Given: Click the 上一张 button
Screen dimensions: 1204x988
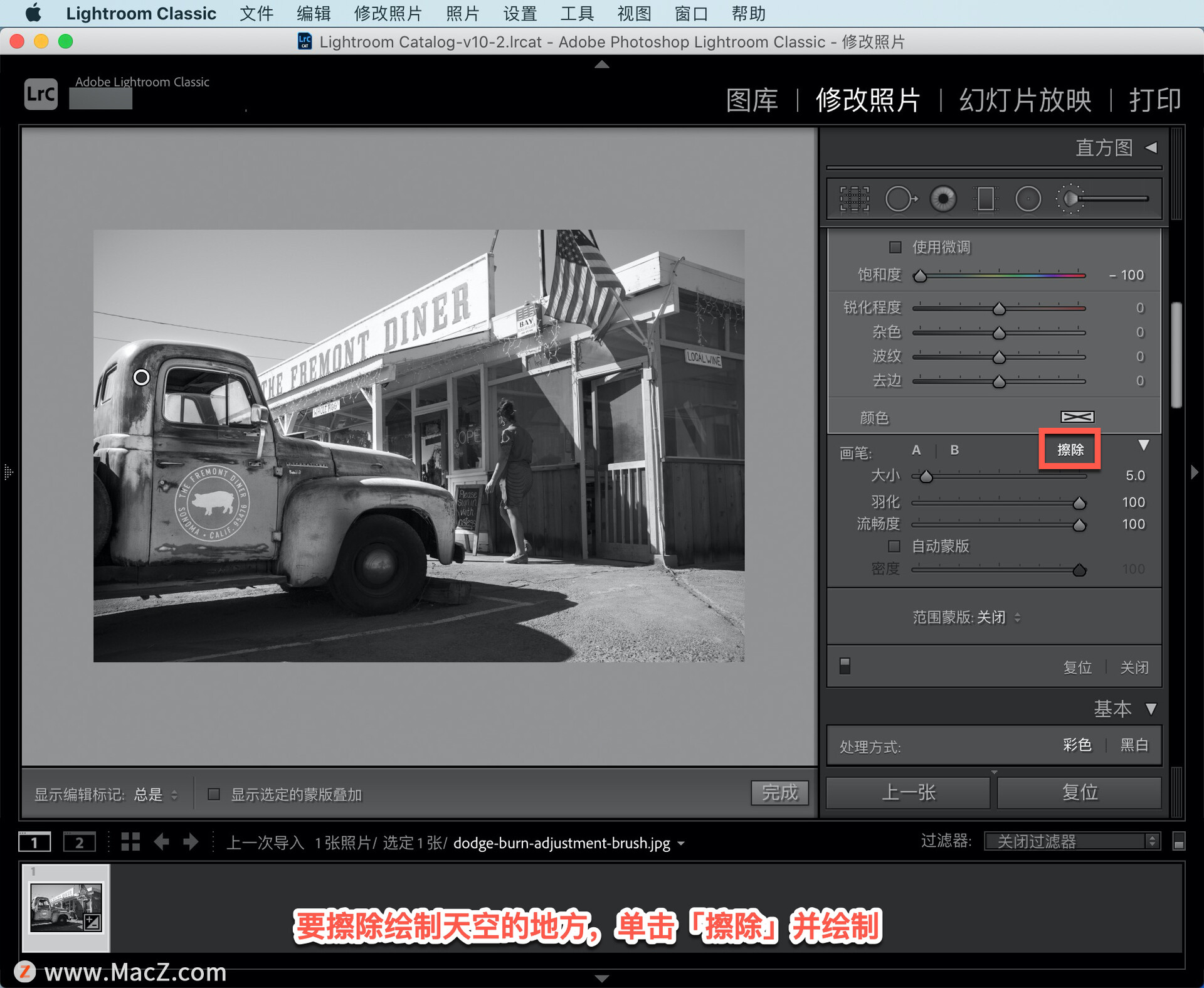Looking at the screenshot, I should tap(908, 792).
